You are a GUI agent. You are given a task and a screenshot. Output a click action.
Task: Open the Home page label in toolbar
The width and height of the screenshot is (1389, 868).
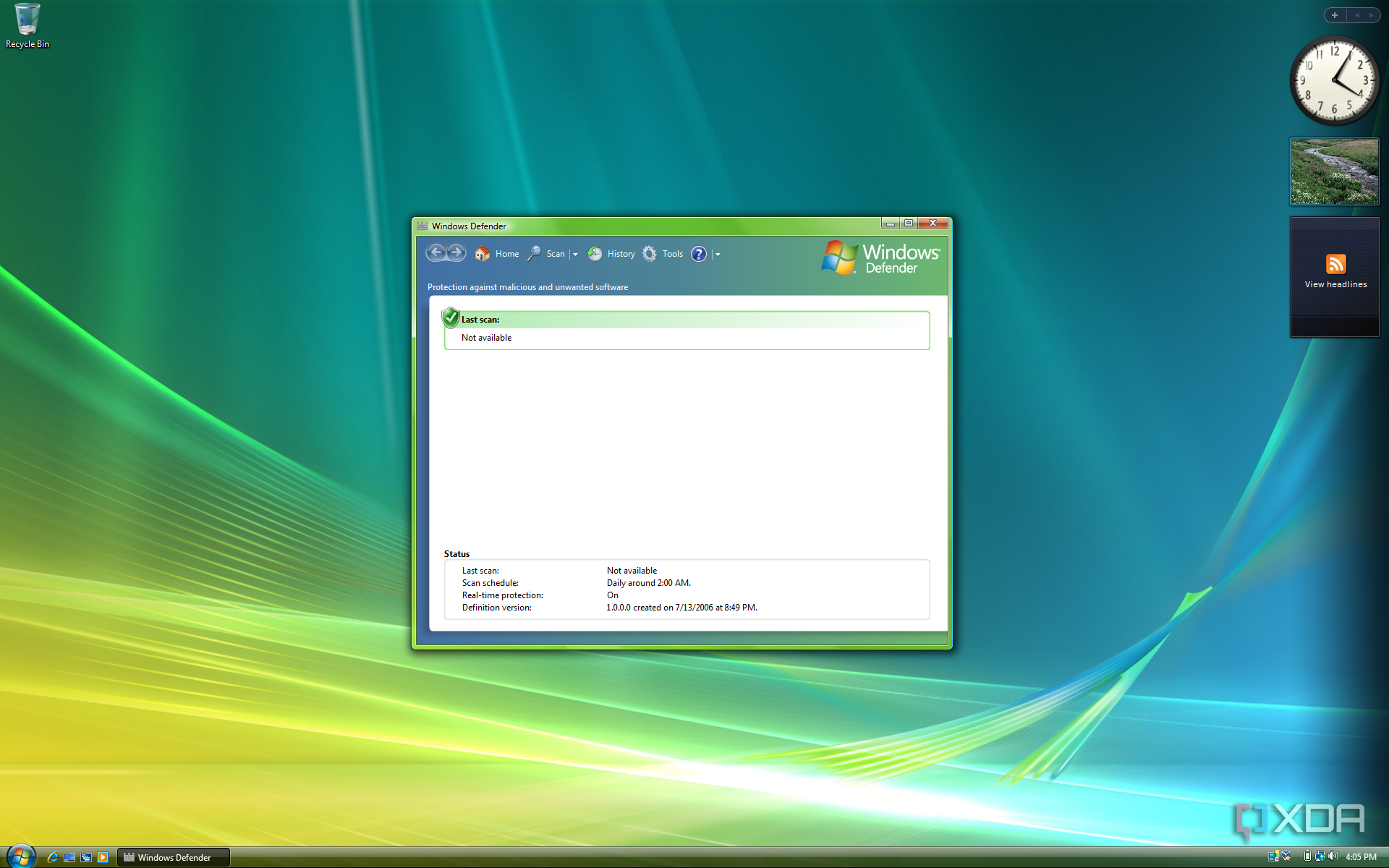tap(507, 254)
